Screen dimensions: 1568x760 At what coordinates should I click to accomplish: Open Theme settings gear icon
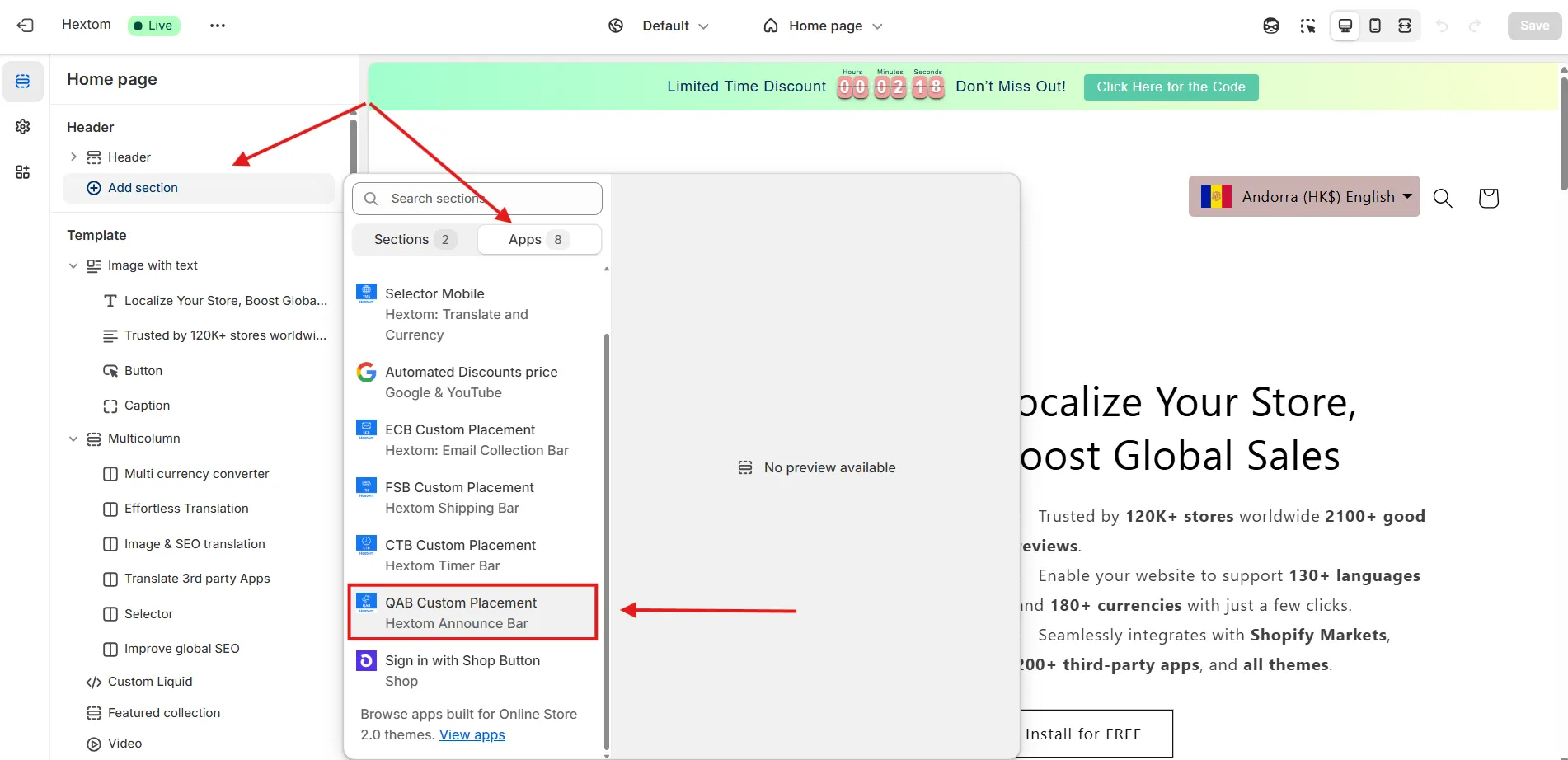click(23, 126)
